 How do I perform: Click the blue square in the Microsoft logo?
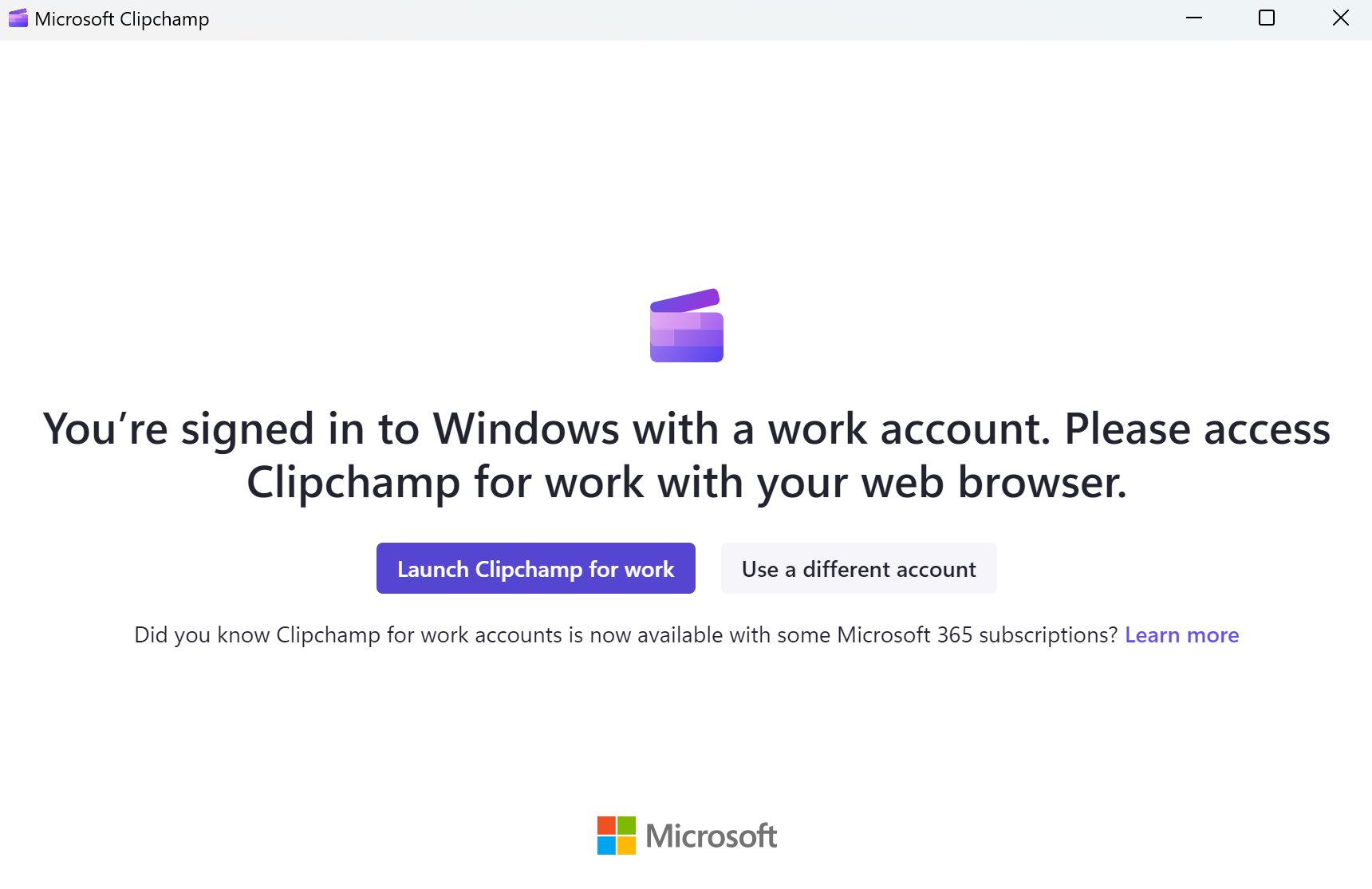click(607, 847)
